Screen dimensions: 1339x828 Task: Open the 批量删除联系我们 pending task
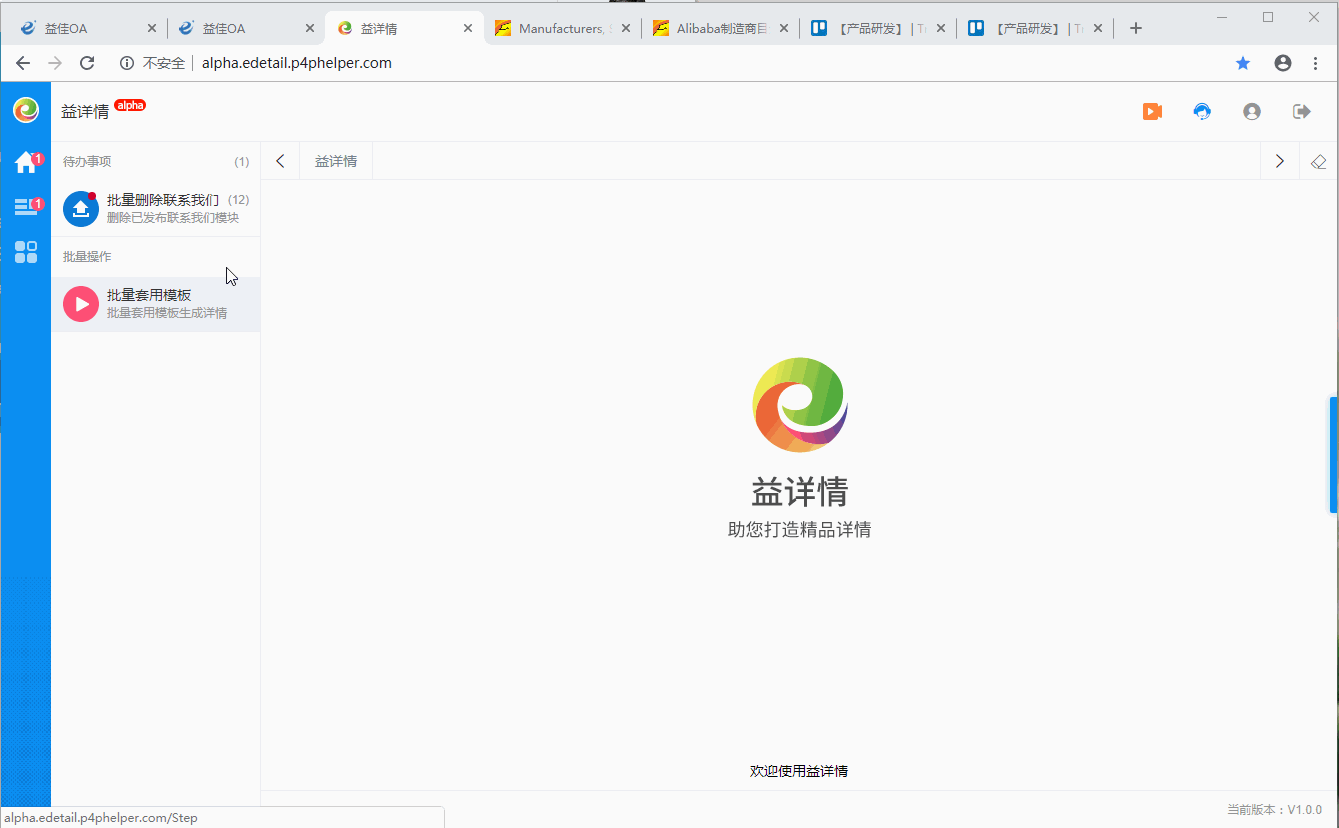156,206
